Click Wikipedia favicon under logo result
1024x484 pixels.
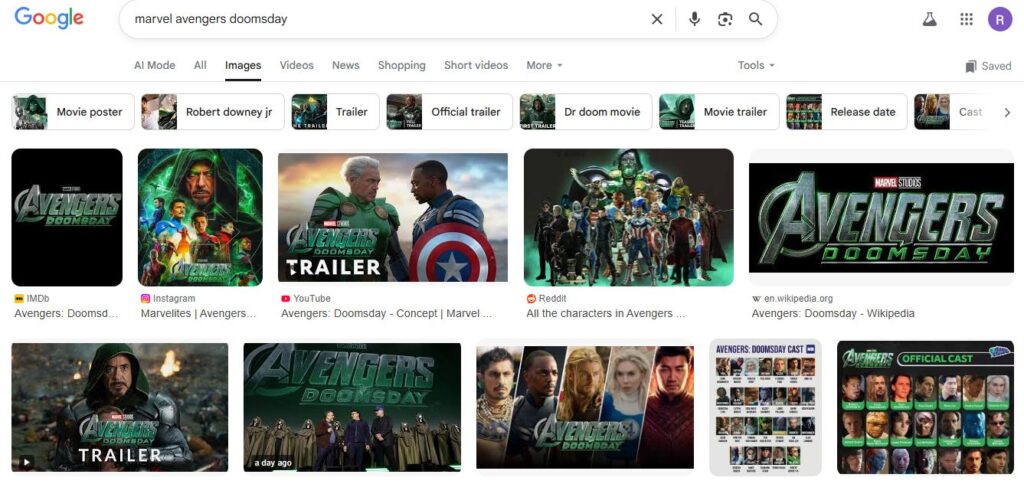pos(756,298)
